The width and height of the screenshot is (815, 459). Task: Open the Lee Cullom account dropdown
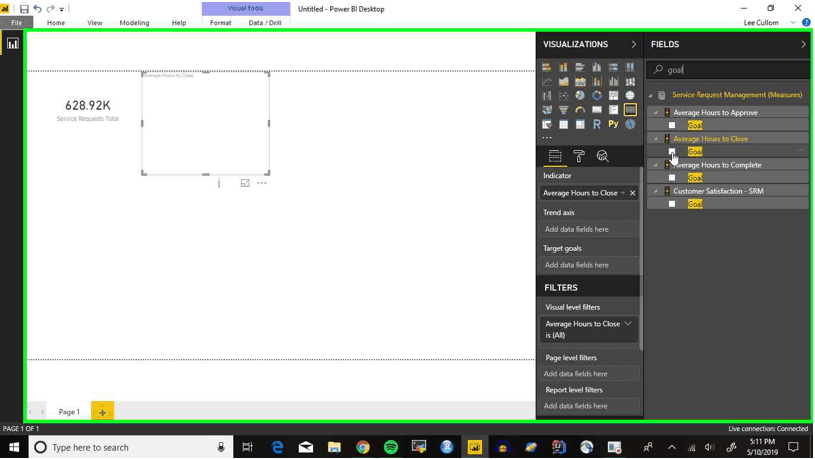(793, 23)
